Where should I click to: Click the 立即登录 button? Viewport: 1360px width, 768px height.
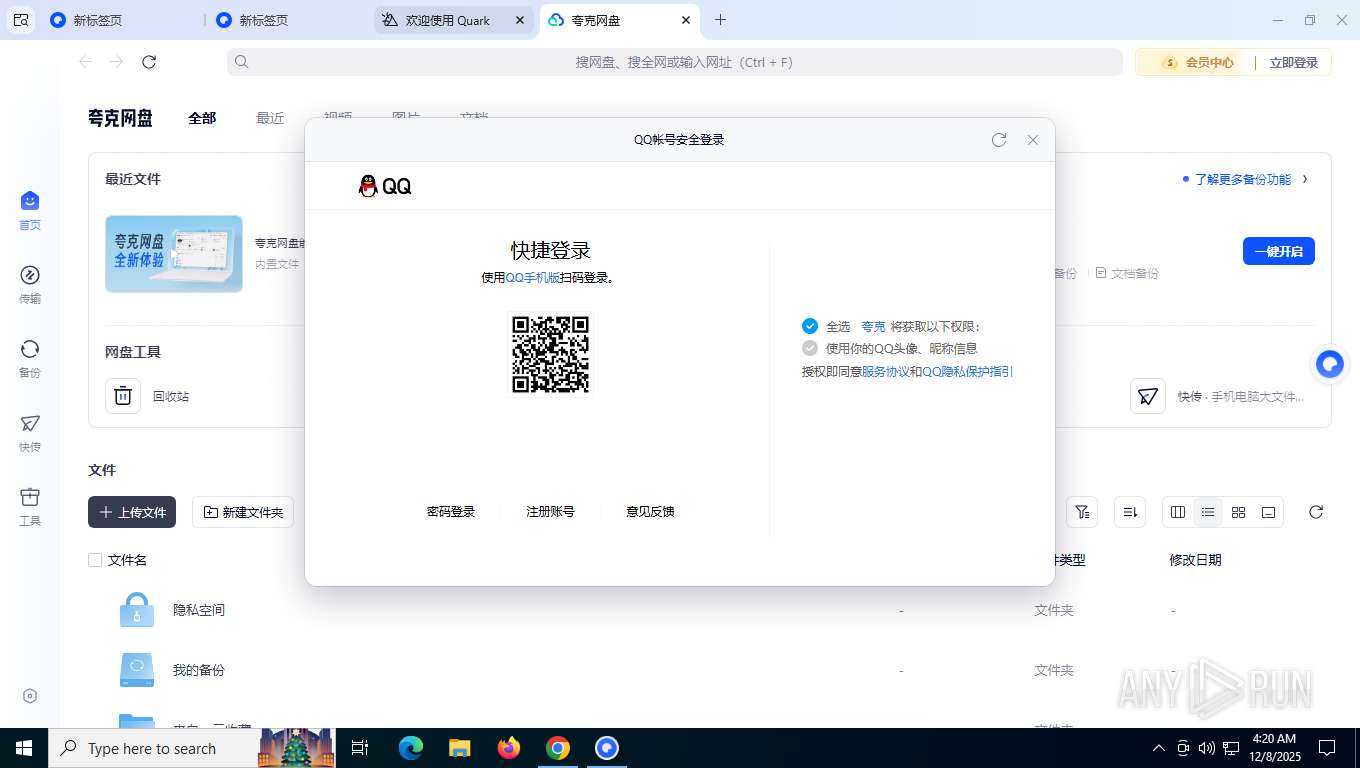point(1294,62)
